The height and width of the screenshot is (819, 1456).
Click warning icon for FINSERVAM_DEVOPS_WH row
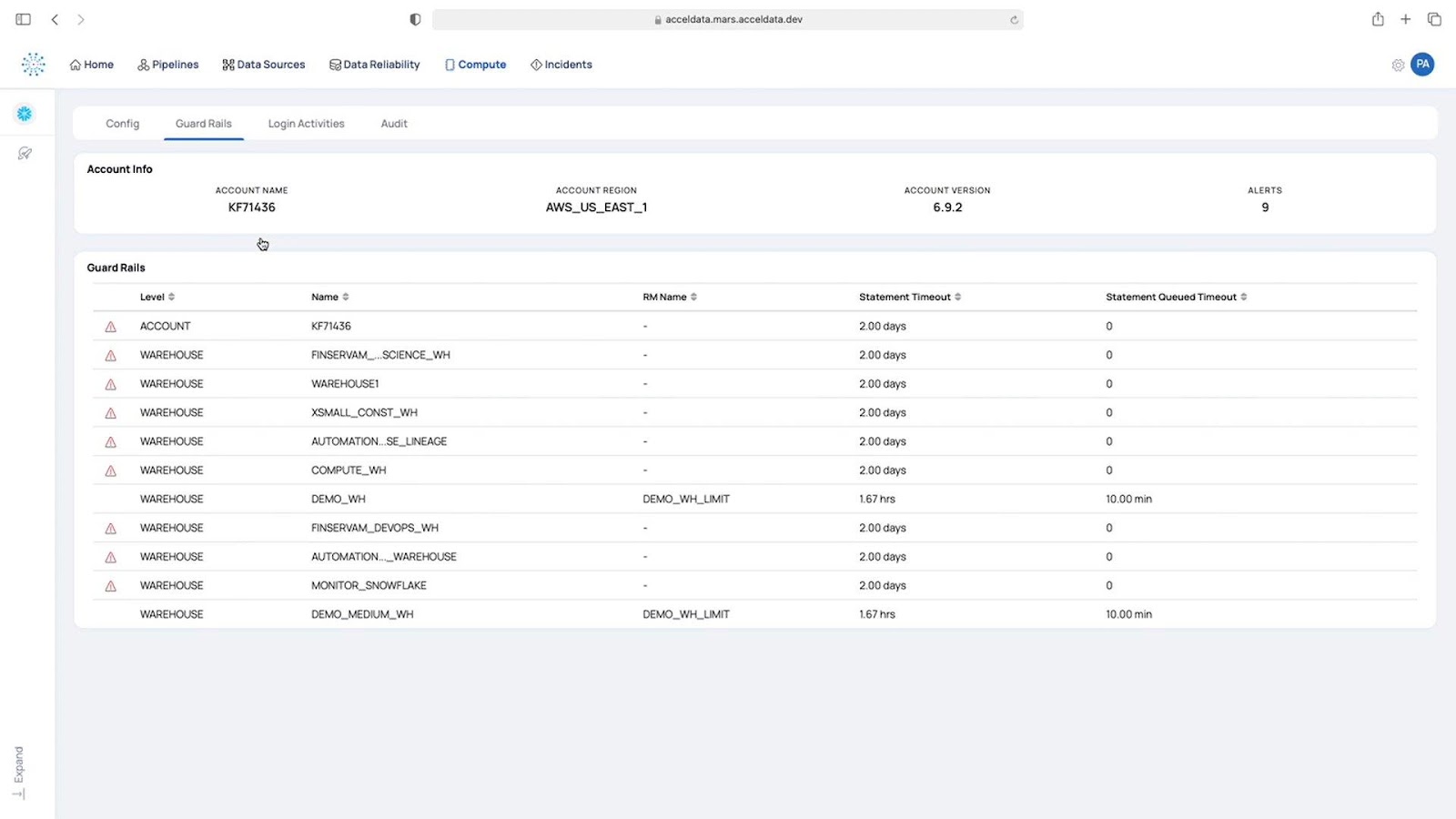tap(111, 529)
